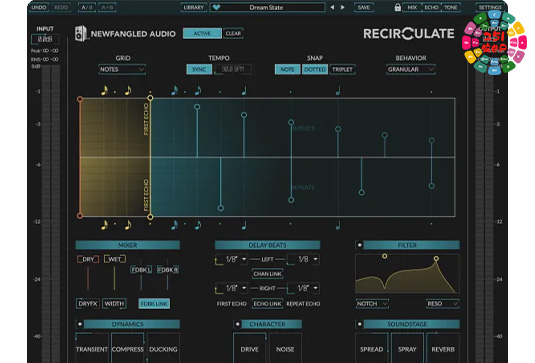The height and width of the screenshot is (363, 535).
Task: Go to previous preset with left arrow
Action: (332, 7)
